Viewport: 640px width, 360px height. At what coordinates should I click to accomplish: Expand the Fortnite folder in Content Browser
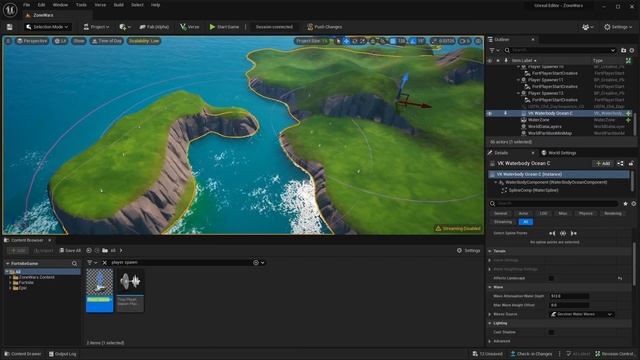pyautogui.click(x=10, y=282)
